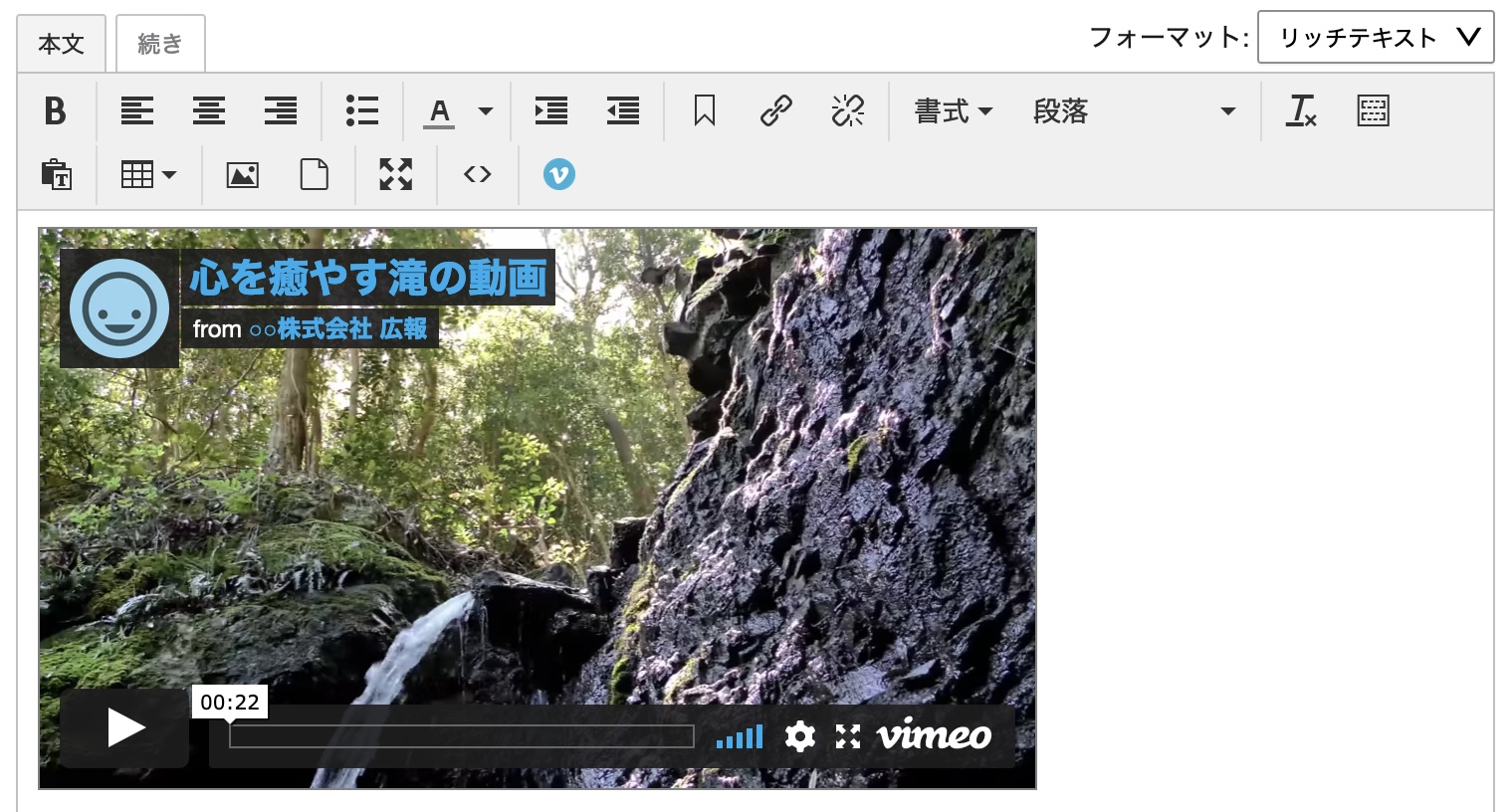This screenshot has height=812, width=1511.
Task: Click the Vimeo logo in the player
Action: [934, 735]
